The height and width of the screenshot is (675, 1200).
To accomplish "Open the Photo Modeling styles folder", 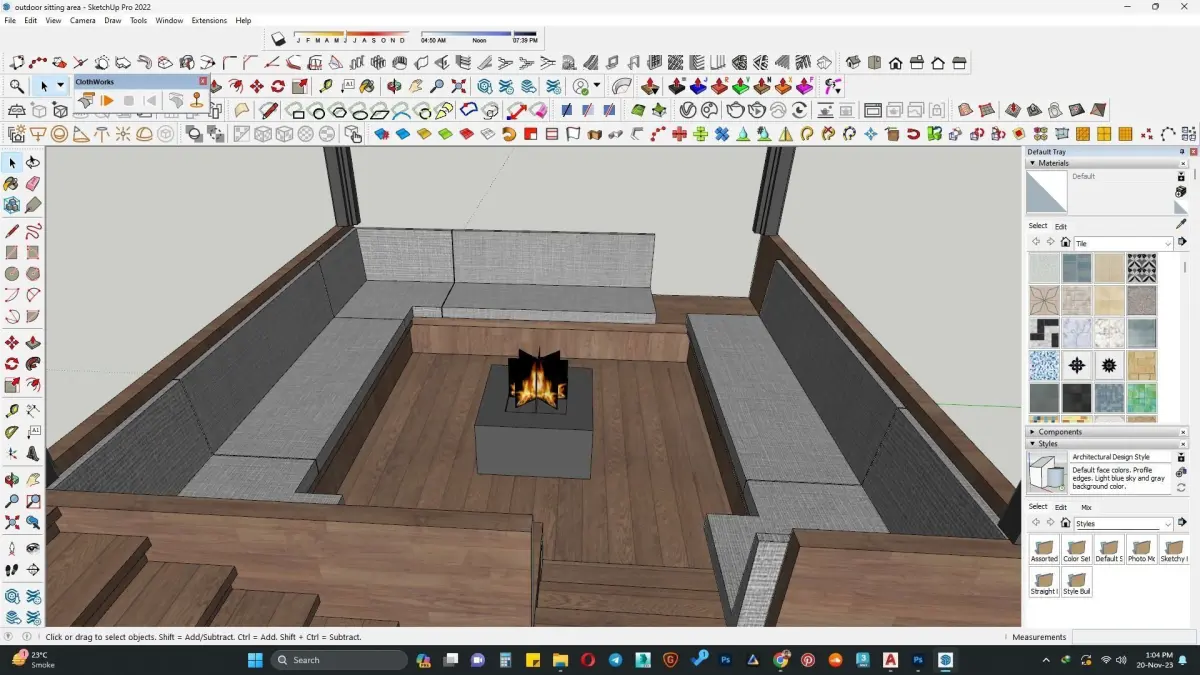I will [1141, 550].
